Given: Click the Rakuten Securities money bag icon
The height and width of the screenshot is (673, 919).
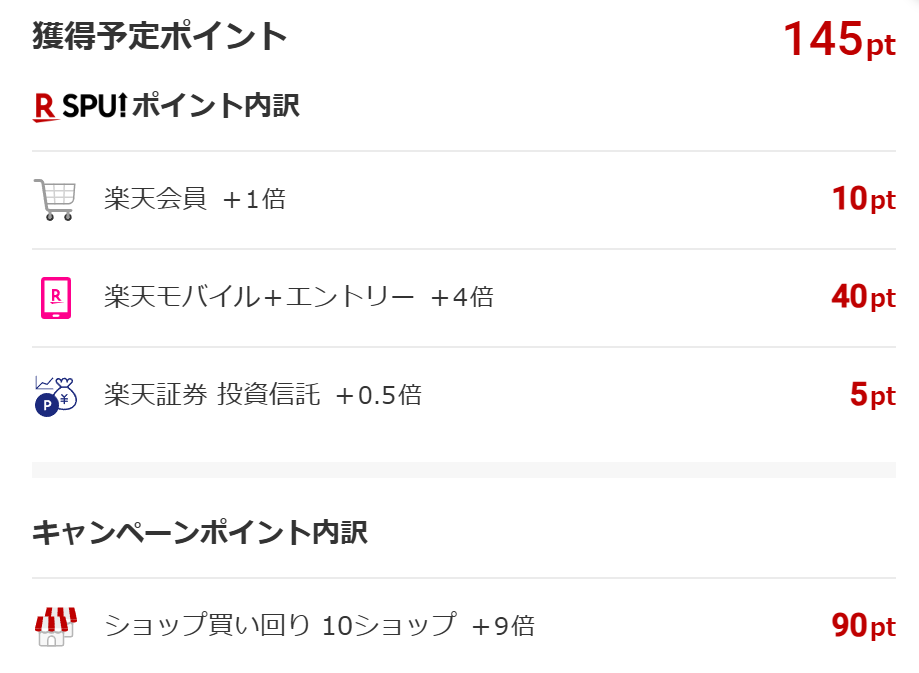Looking at the screenshot, I should 55,395.
